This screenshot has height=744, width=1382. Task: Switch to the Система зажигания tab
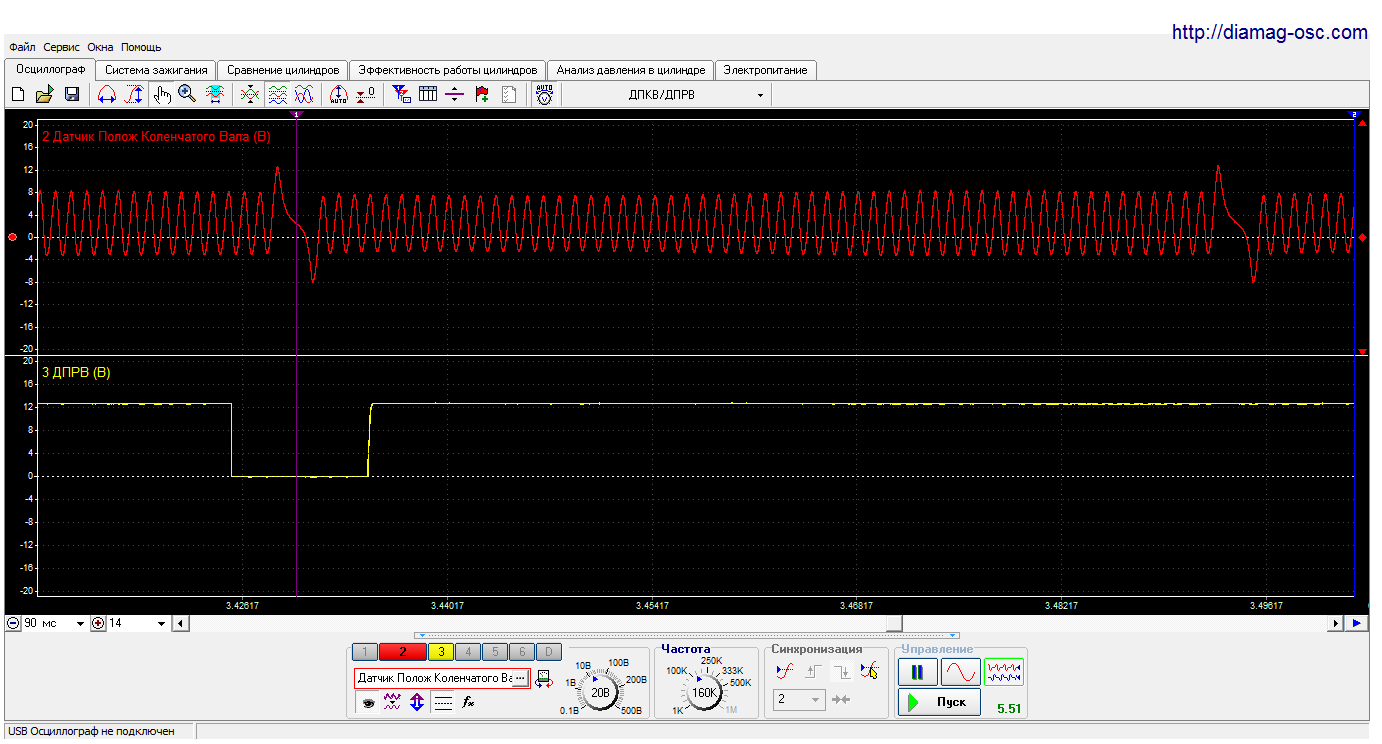pos(156,70)
